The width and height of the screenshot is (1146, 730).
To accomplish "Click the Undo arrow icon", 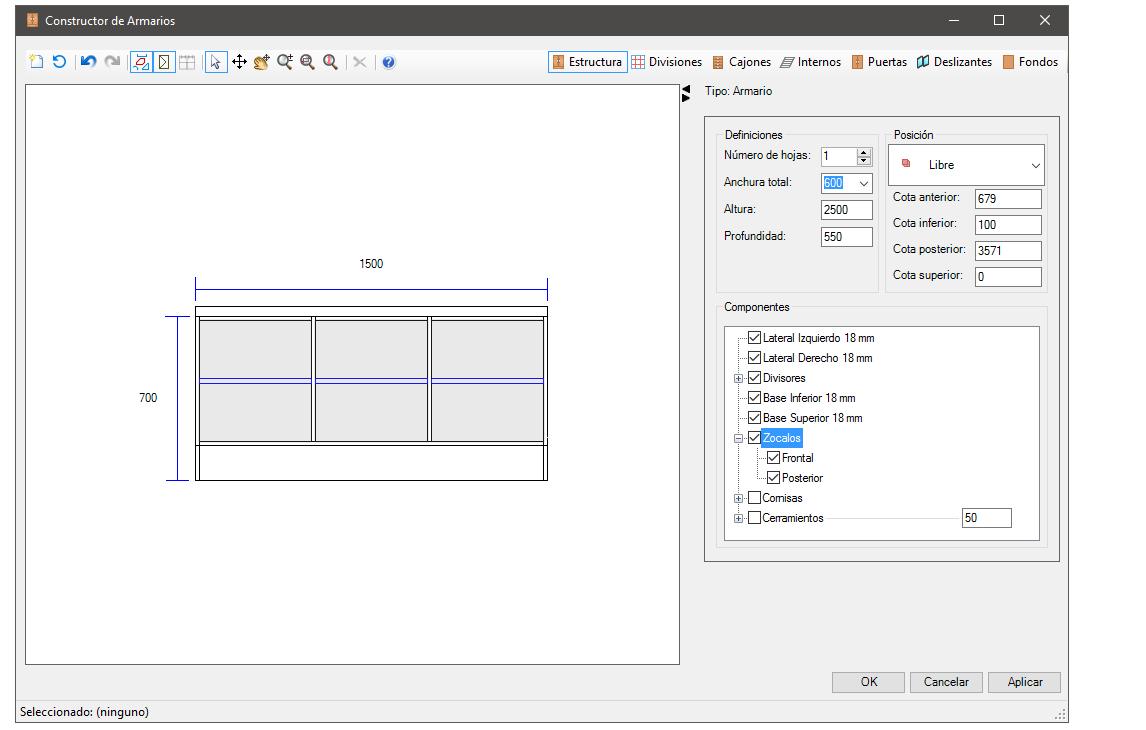I will click(88, 62).
